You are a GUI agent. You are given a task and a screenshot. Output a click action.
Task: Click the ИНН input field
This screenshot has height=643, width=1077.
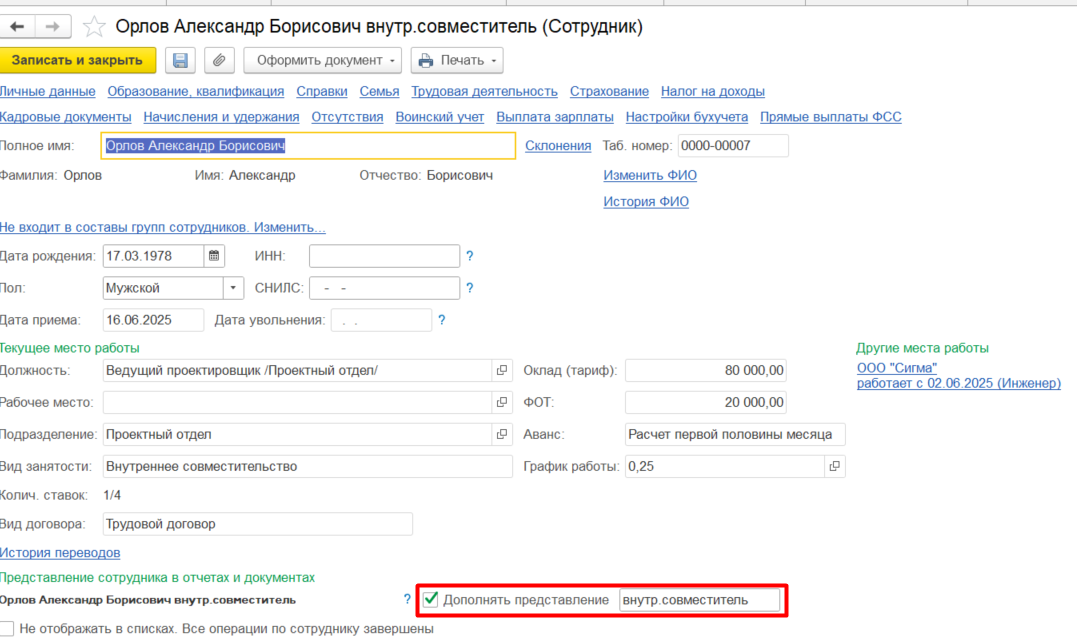point(385,256)
